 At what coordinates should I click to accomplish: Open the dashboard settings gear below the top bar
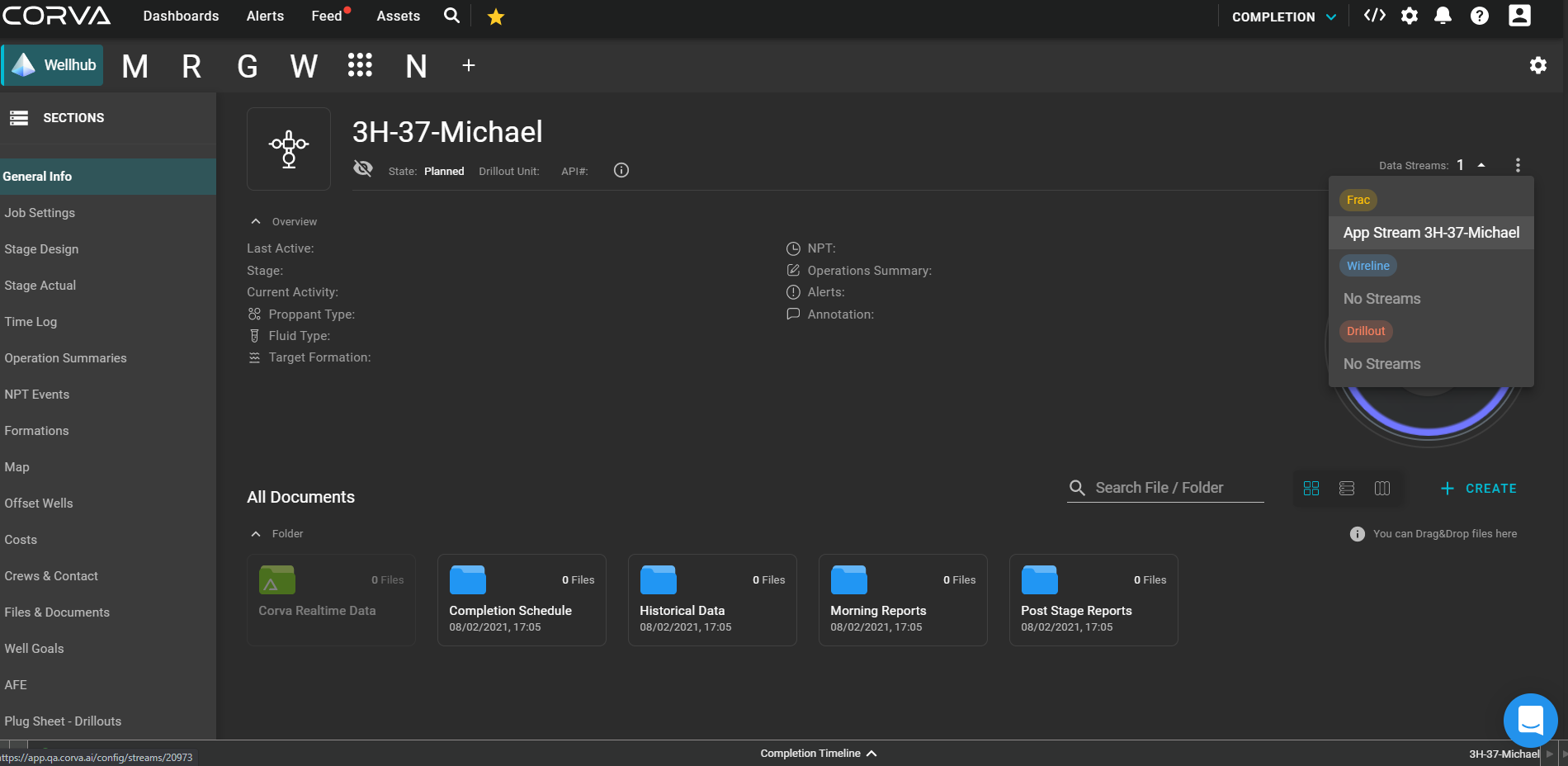point(1537,65)
